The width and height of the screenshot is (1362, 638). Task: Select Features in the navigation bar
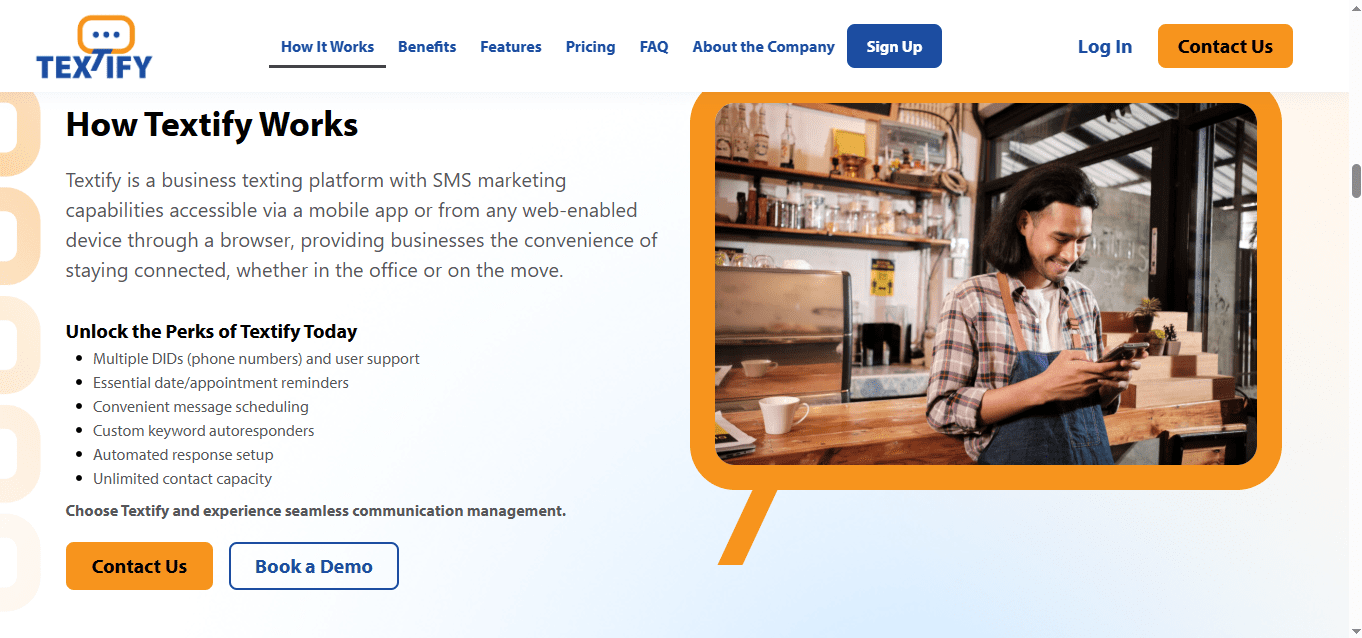511,47
